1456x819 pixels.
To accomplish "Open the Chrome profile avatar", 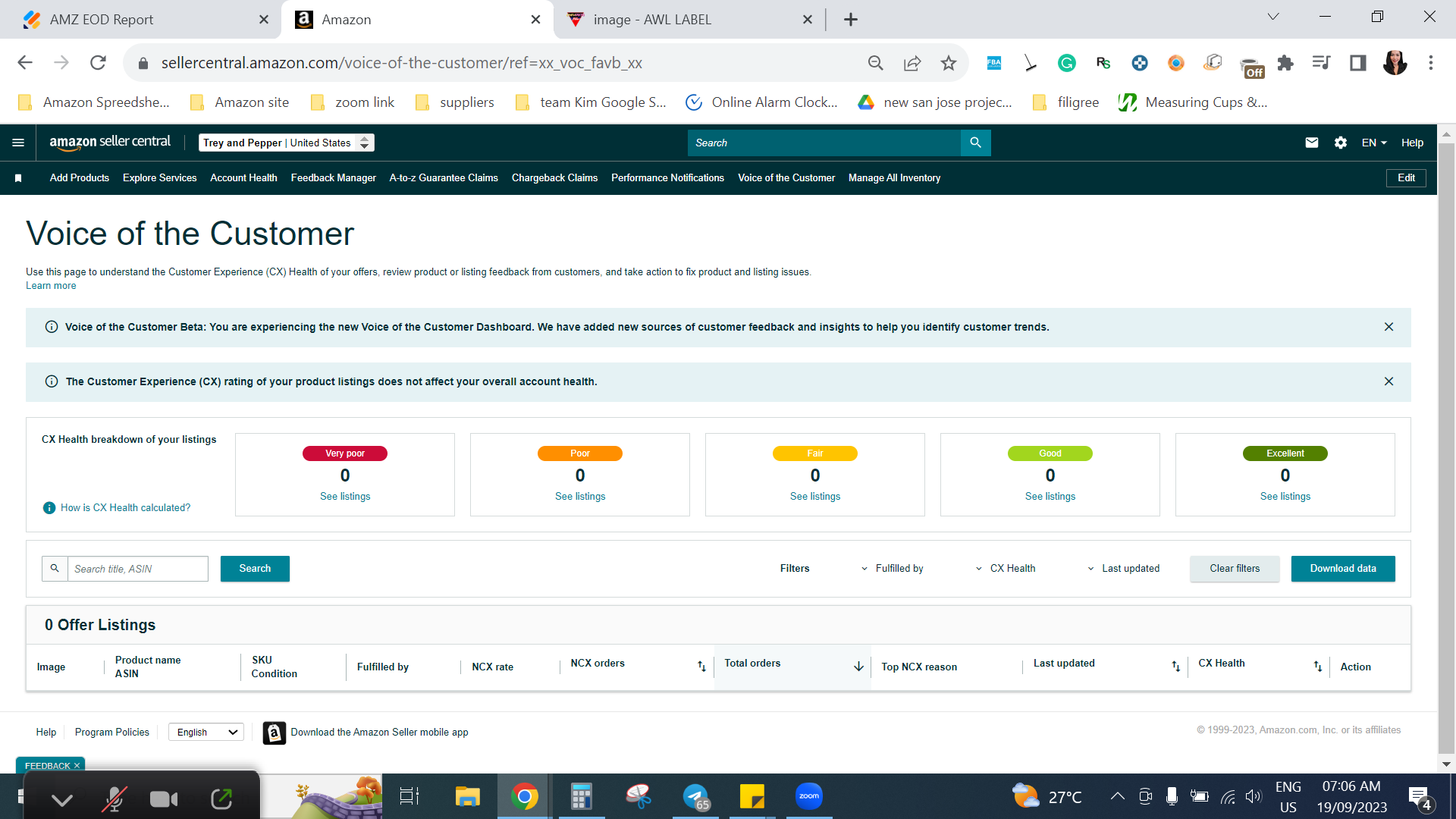I will (1395, 63).
